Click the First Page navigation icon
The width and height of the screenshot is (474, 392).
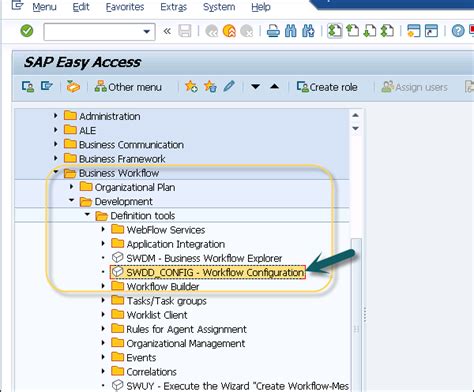point(334,31)
